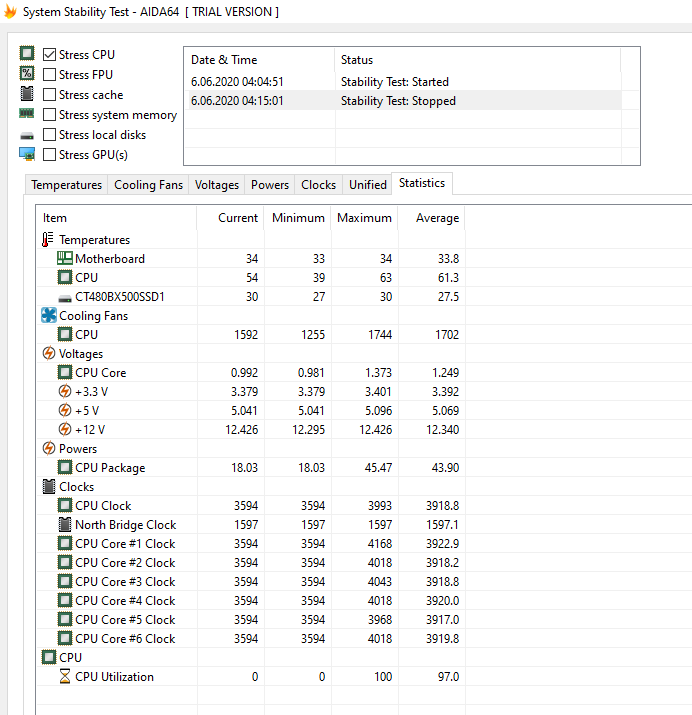Click the lightning icon next to +3.3 V

click(65, 391)
